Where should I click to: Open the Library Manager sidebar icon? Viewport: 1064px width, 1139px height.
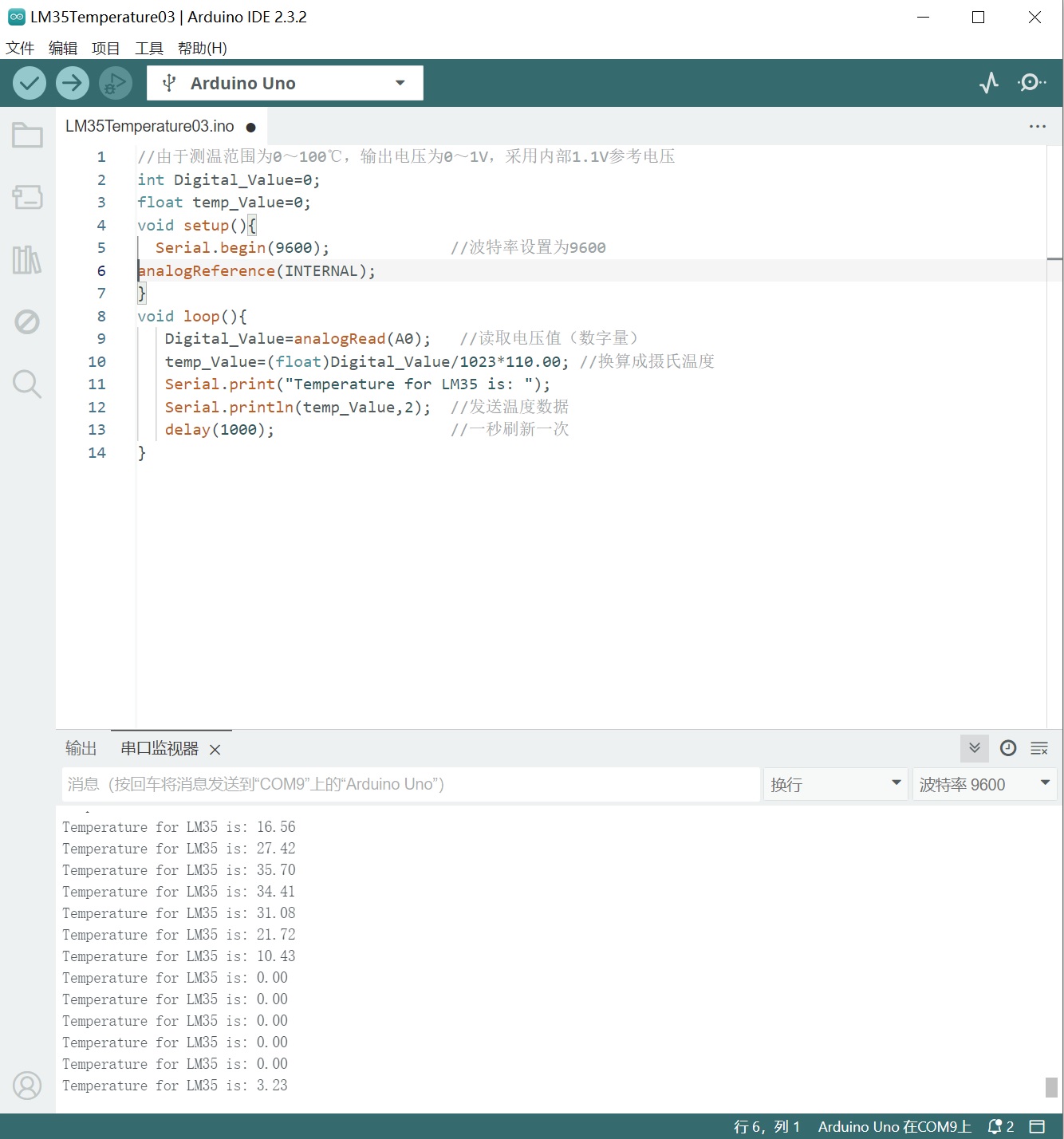(x=27, y=259)
